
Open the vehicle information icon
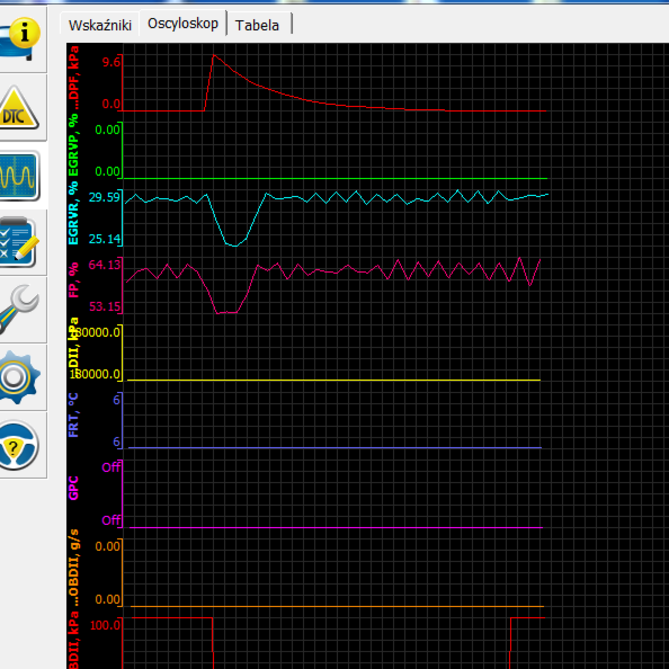pyautogui.click(x=19, y=39)
